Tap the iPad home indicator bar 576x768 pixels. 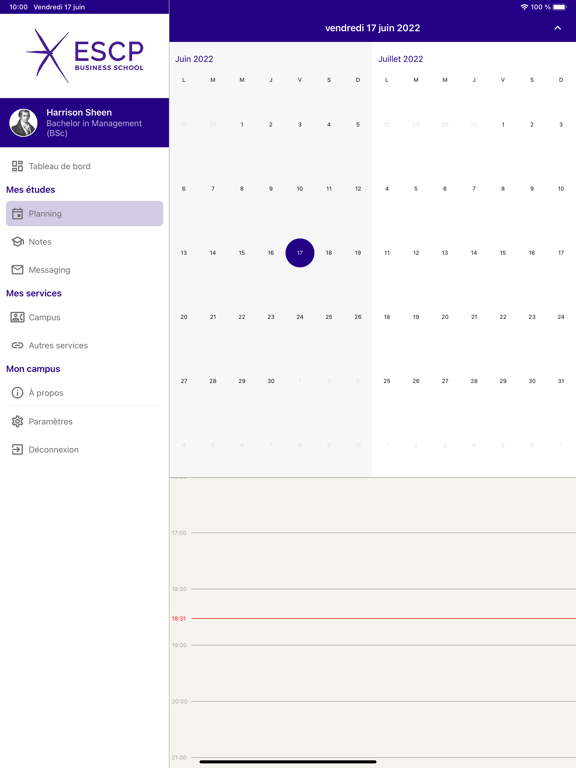(288, 762)
